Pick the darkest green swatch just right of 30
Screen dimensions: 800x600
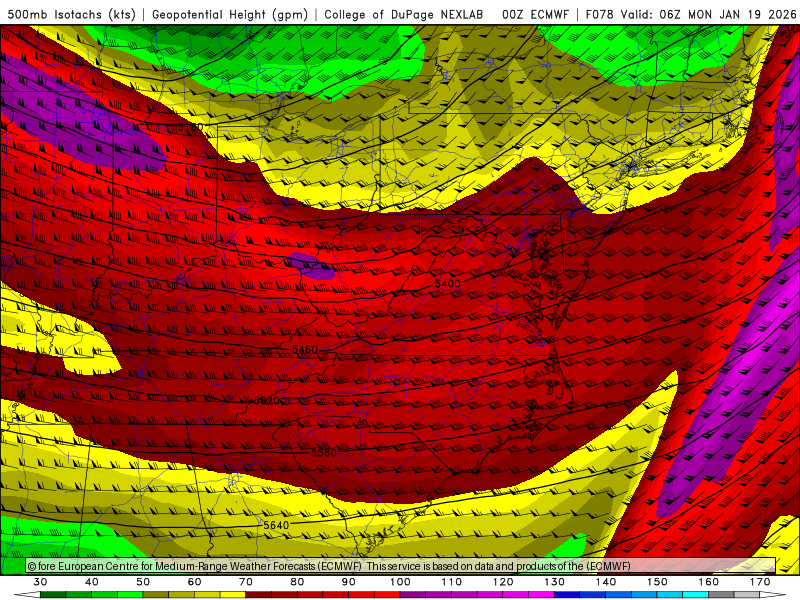click(x=53, y=595)
